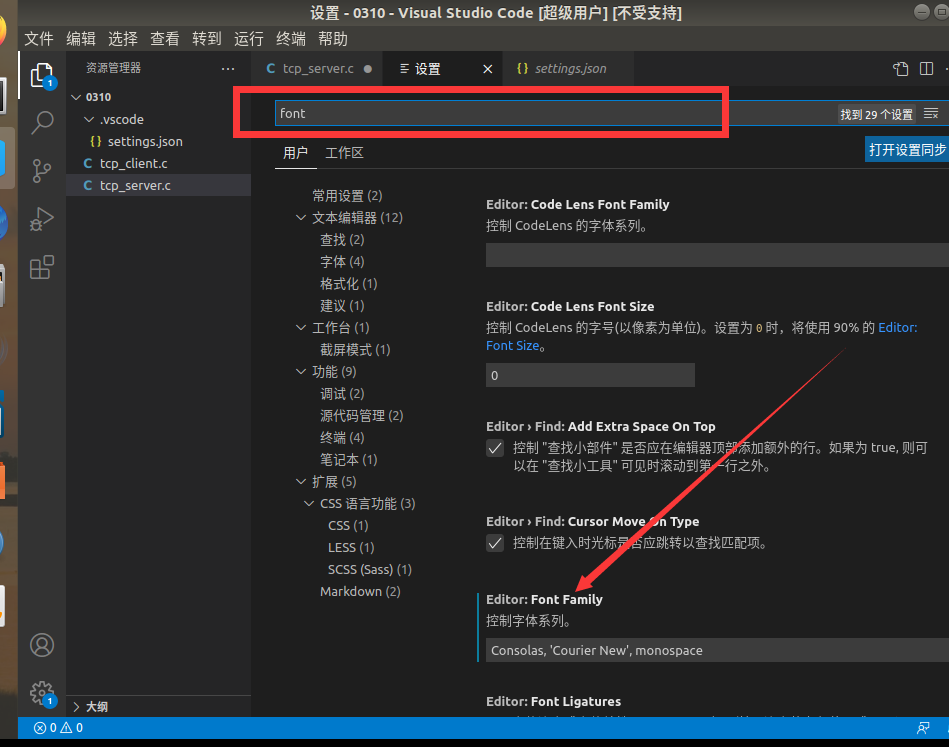Select 查找 (2) settings category

[x=342, y=240]
